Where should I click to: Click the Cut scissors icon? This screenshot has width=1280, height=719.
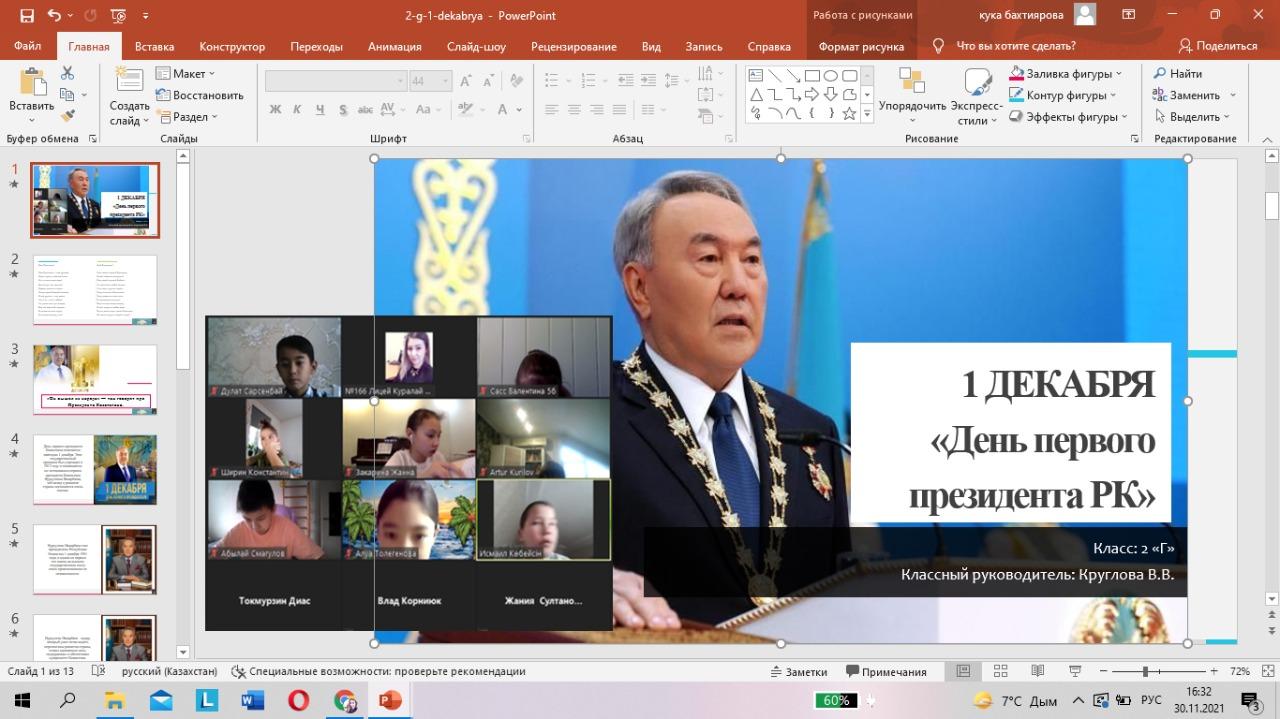pos(68,73)
